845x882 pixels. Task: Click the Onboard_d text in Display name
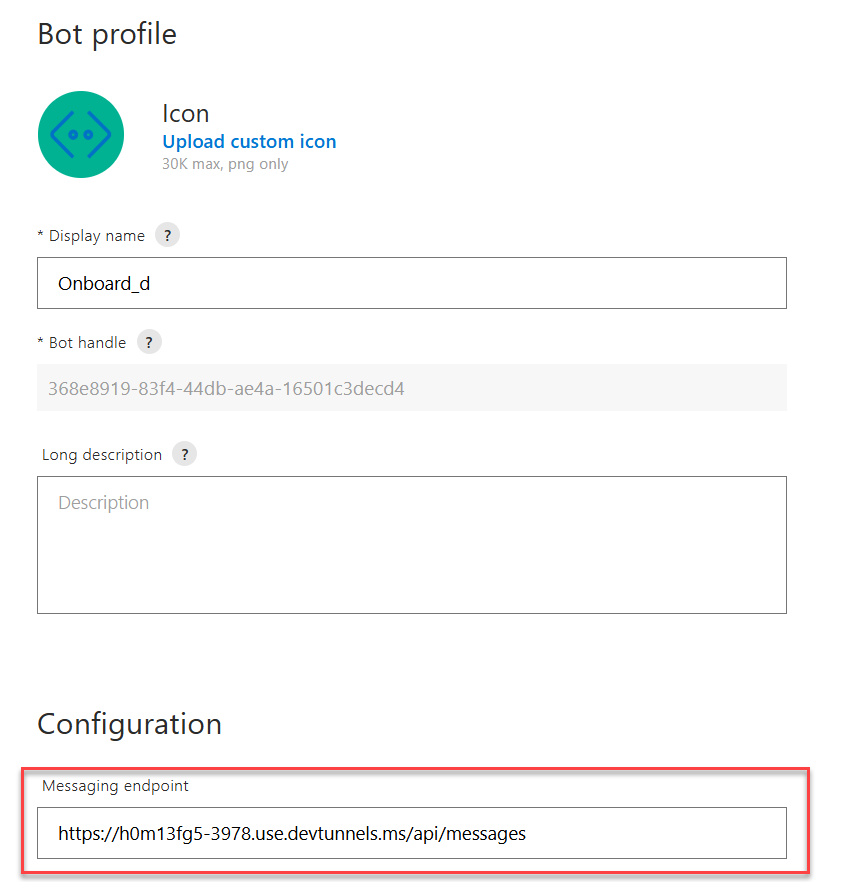click(x=104, y=284)
